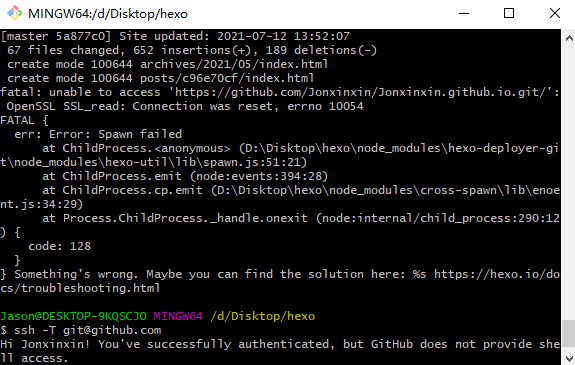Viewport: 575px width, 365px height.
Task: Click the scrollbar up arrow
Action: 569,38
